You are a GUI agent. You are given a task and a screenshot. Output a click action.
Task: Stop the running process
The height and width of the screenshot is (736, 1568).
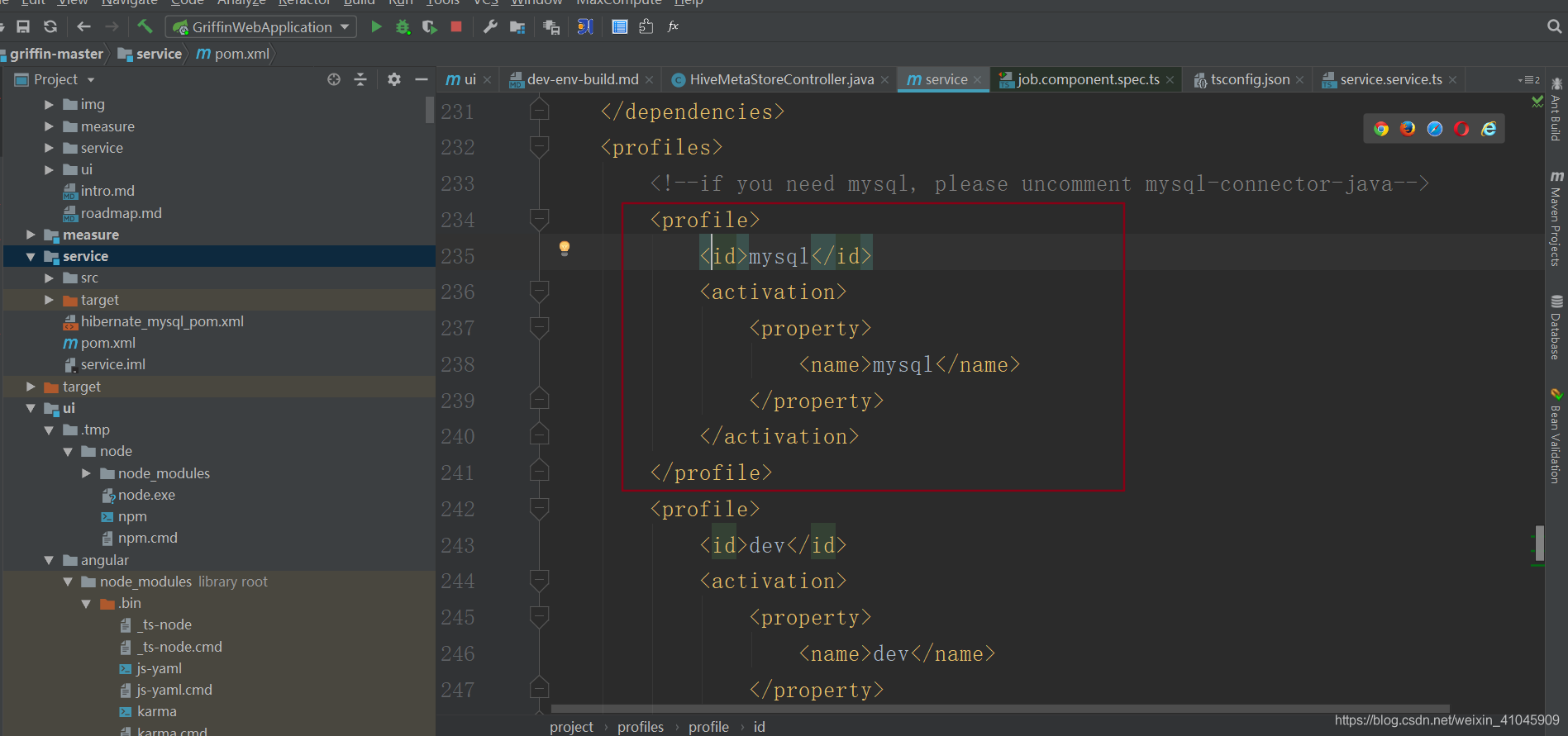[x=455, y=26]
